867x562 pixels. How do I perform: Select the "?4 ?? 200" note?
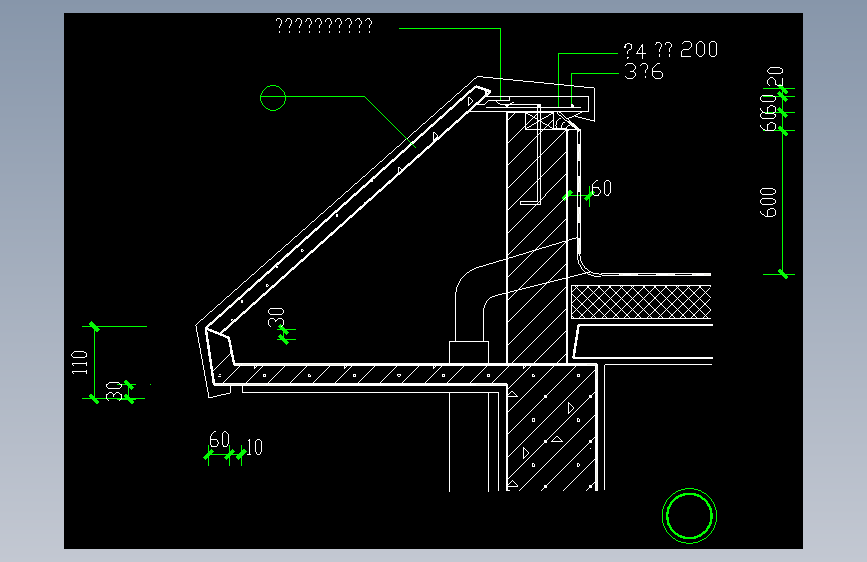671,50
